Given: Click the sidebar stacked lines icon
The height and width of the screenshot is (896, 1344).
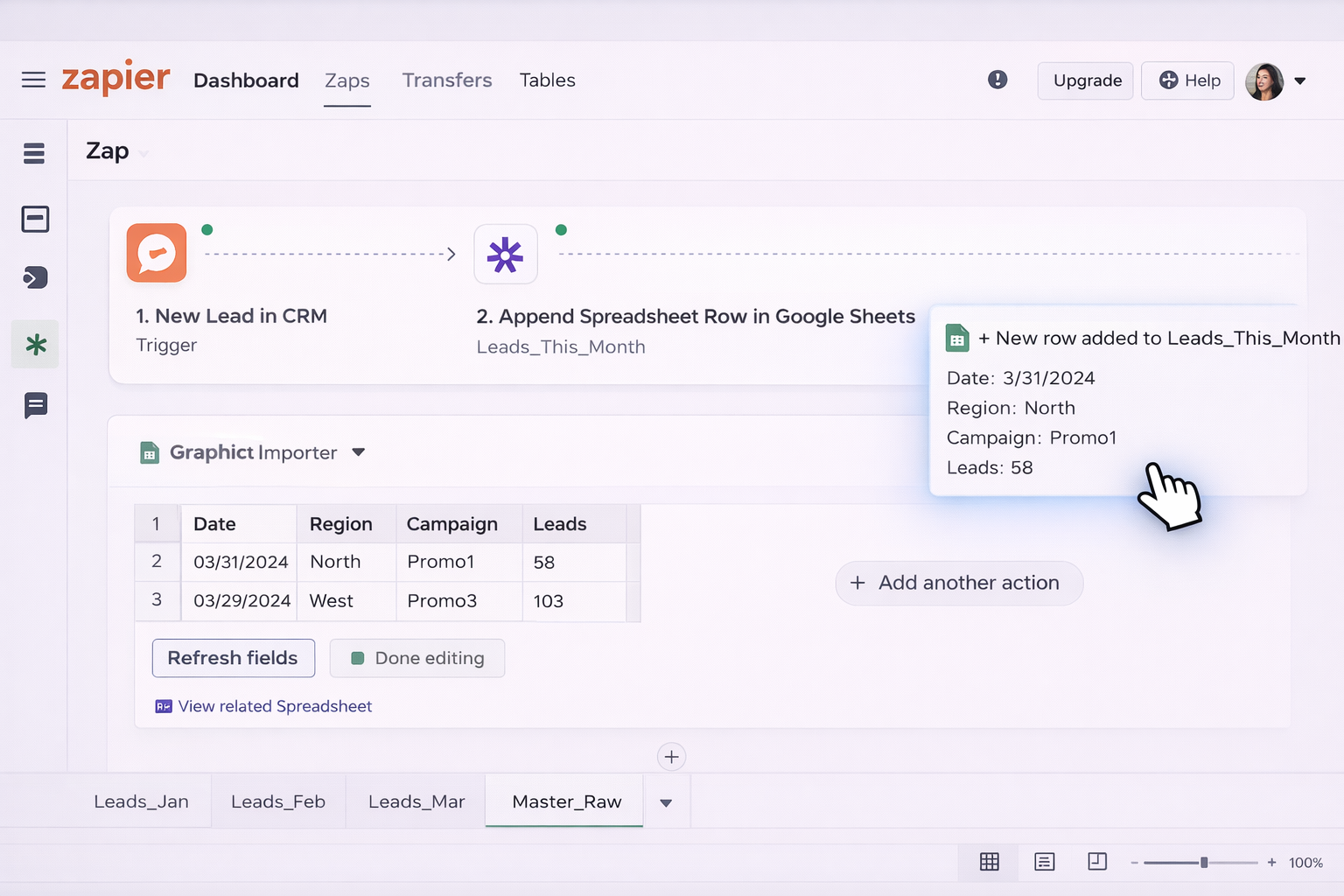Looking at the screenshot, I should 34,153.
